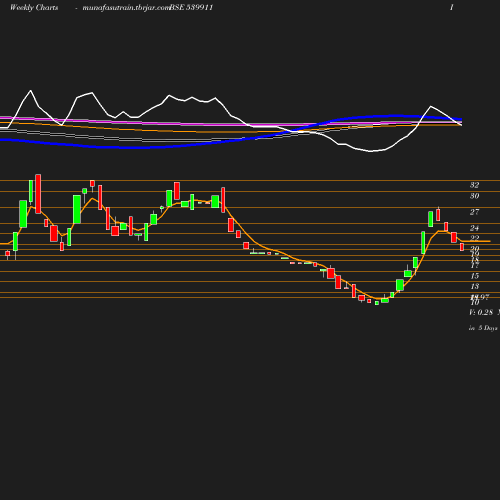The height and width of the screenshot is (500, 500).
Task: Click the 'in 5 Days' caption text
Action: pos(483,328)
